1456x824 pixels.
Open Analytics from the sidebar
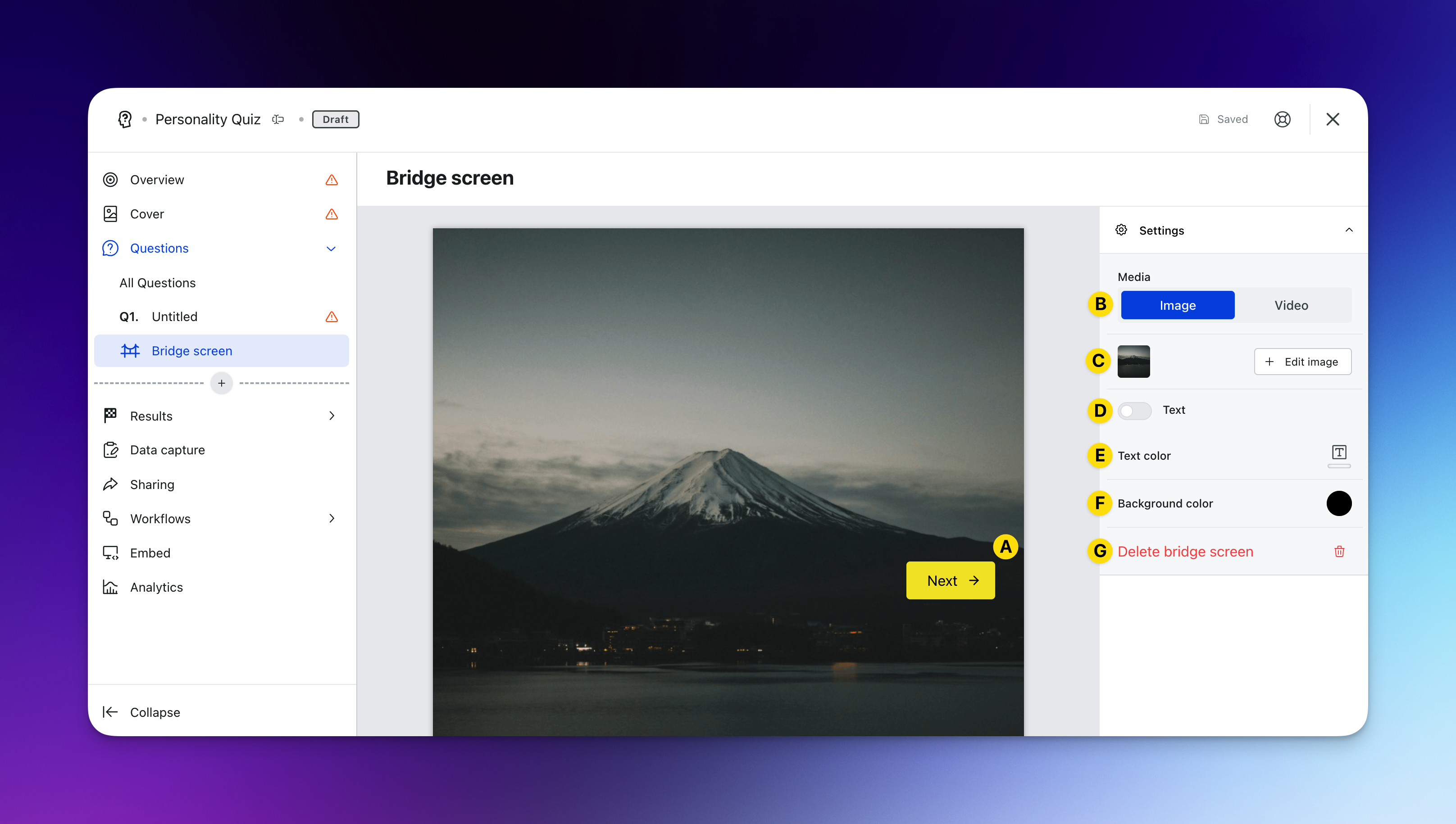point(156,588)
